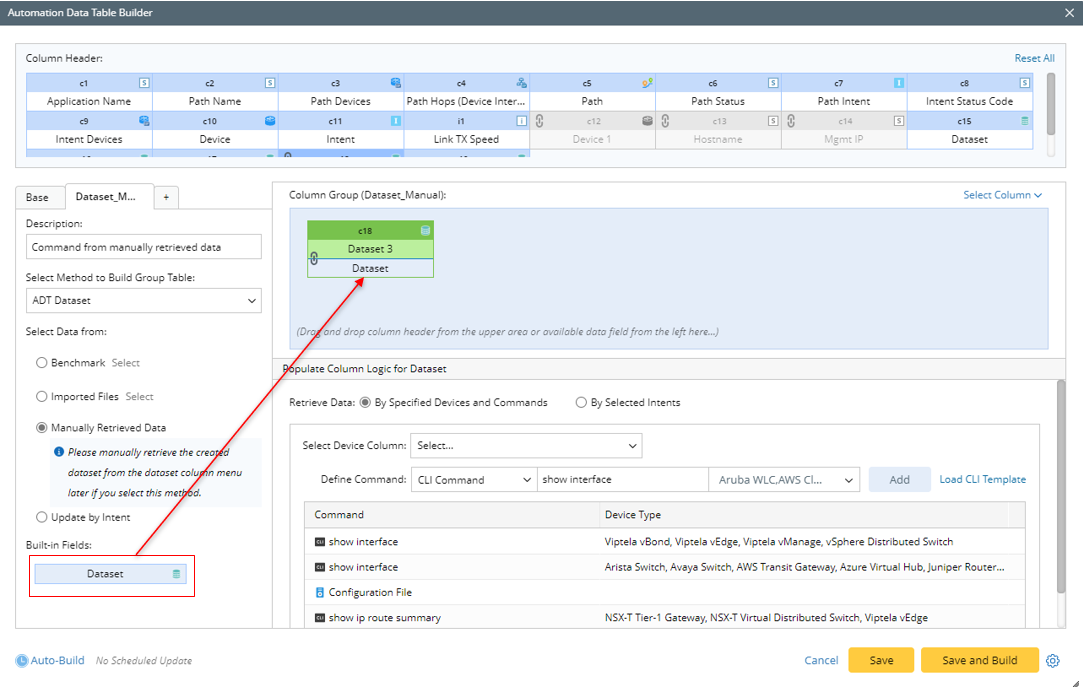Viewport: 1083px width, 692px height.
Task: Open the CLI Command type dropdown
Action: coord(474,480)
